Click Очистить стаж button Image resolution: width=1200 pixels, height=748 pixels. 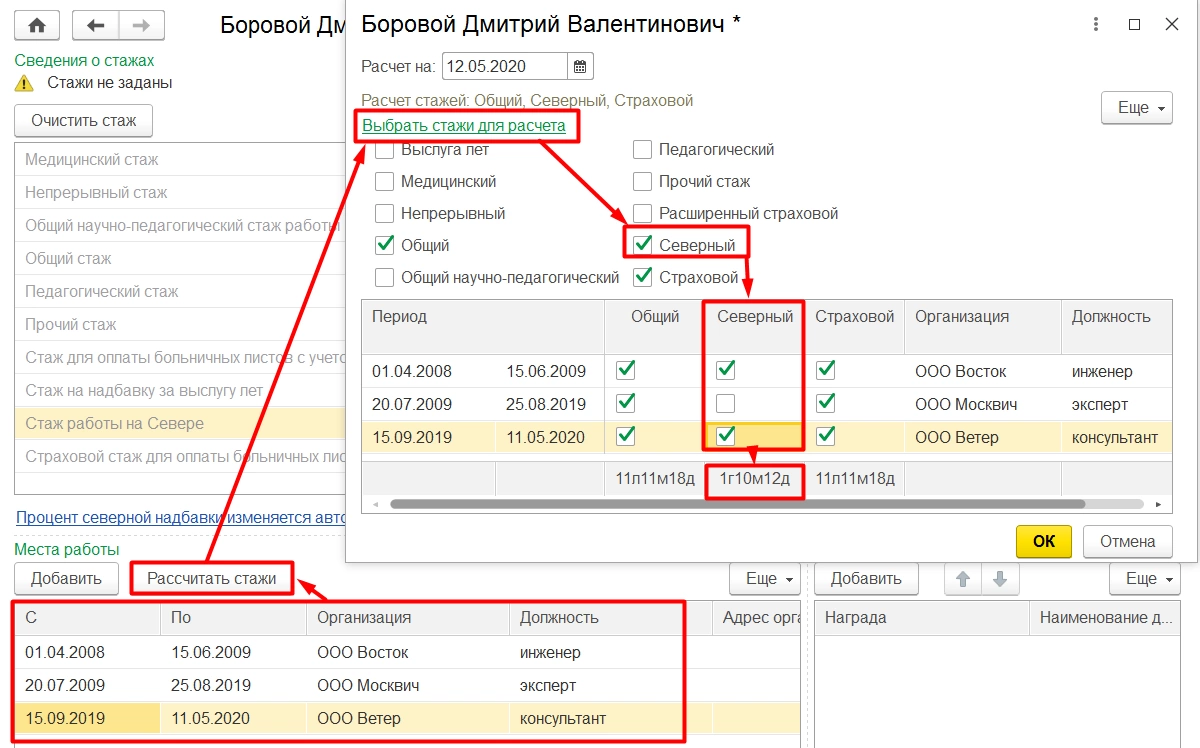pyautogui.click(x=83, y=121)
